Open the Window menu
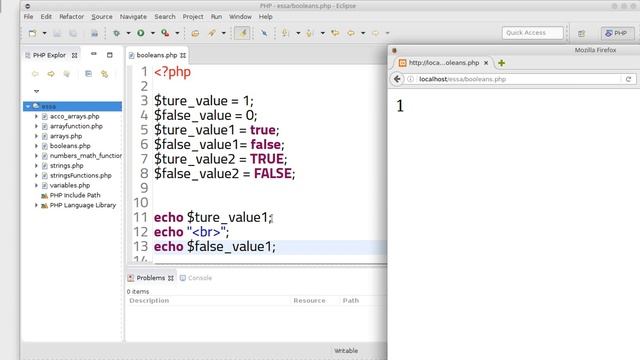 pos(240,17)
